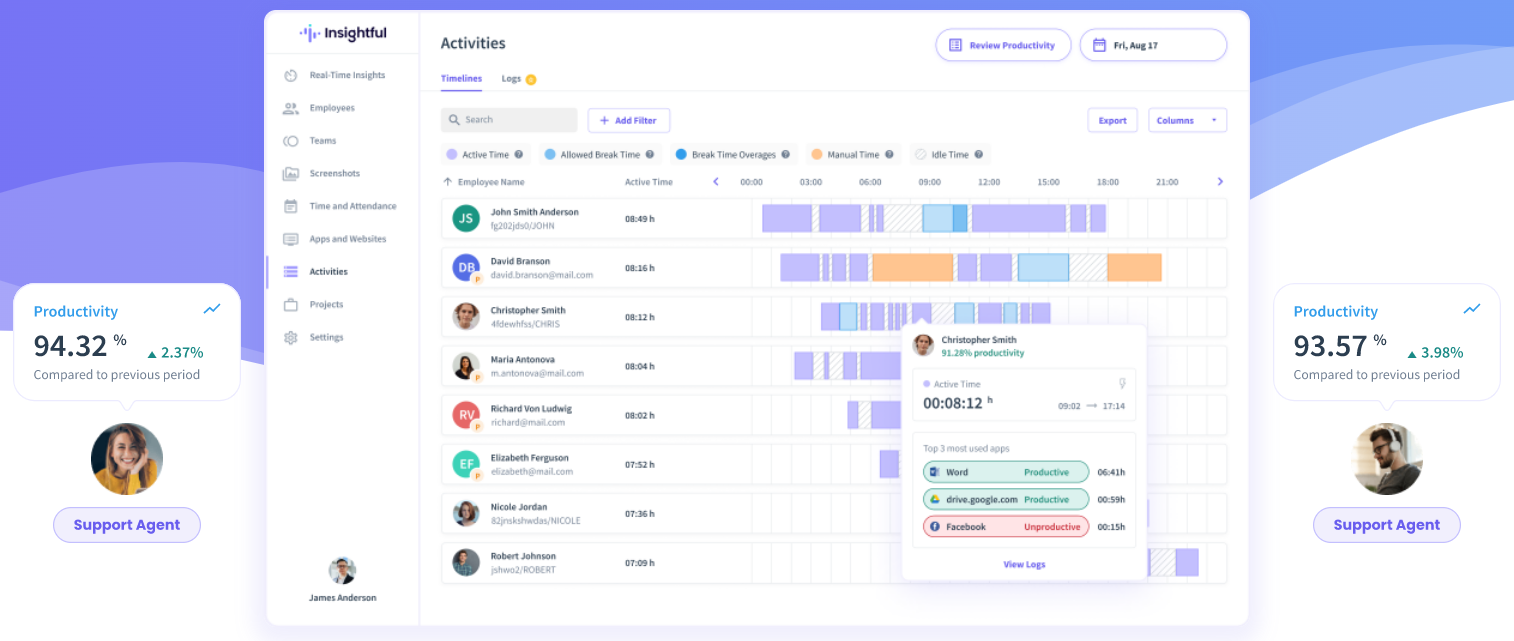Click View Logs link in popup

pos(1024,564)
